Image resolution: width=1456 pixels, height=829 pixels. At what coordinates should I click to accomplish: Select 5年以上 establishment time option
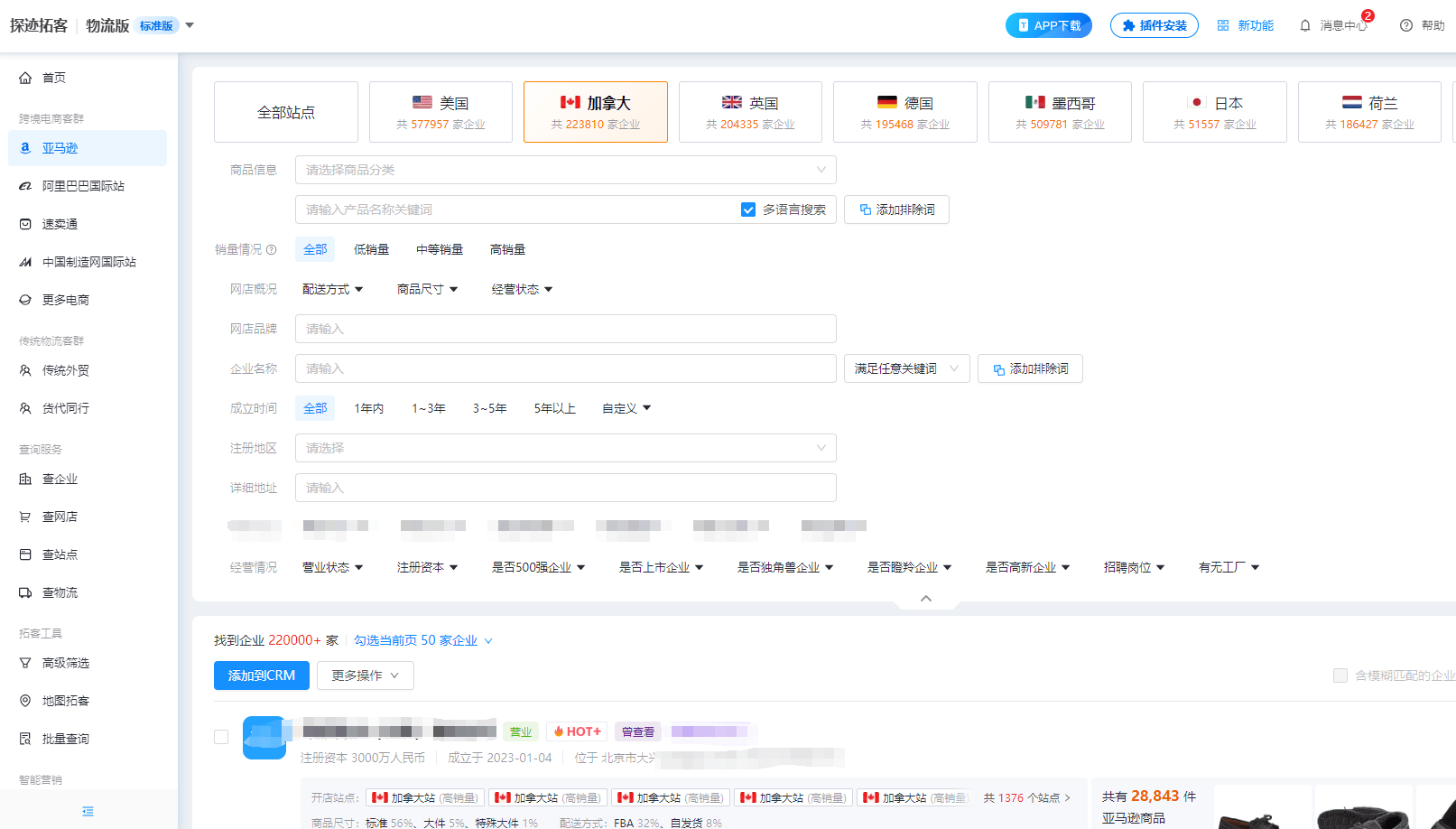click(554, 408)
